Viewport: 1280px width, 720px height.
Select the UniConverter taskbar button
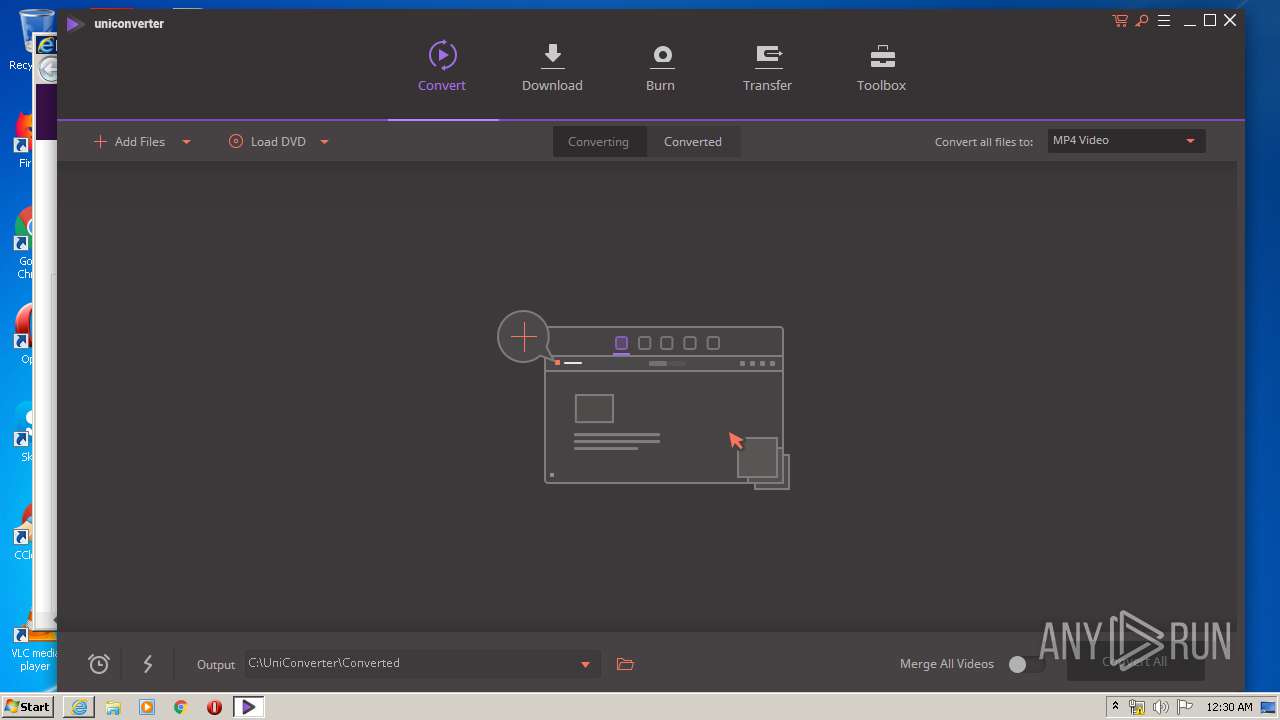point(248,707)
